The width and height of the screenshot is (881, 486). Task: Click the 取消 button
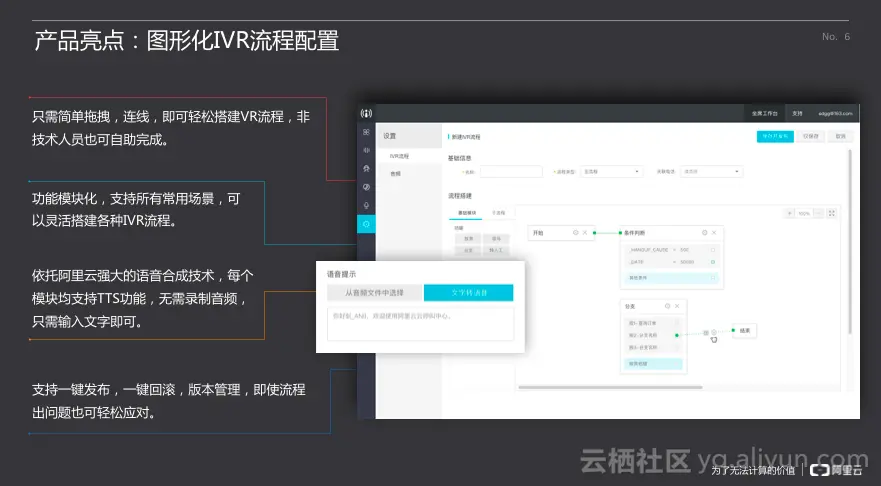pyautogui.click(x=841, y=137)
